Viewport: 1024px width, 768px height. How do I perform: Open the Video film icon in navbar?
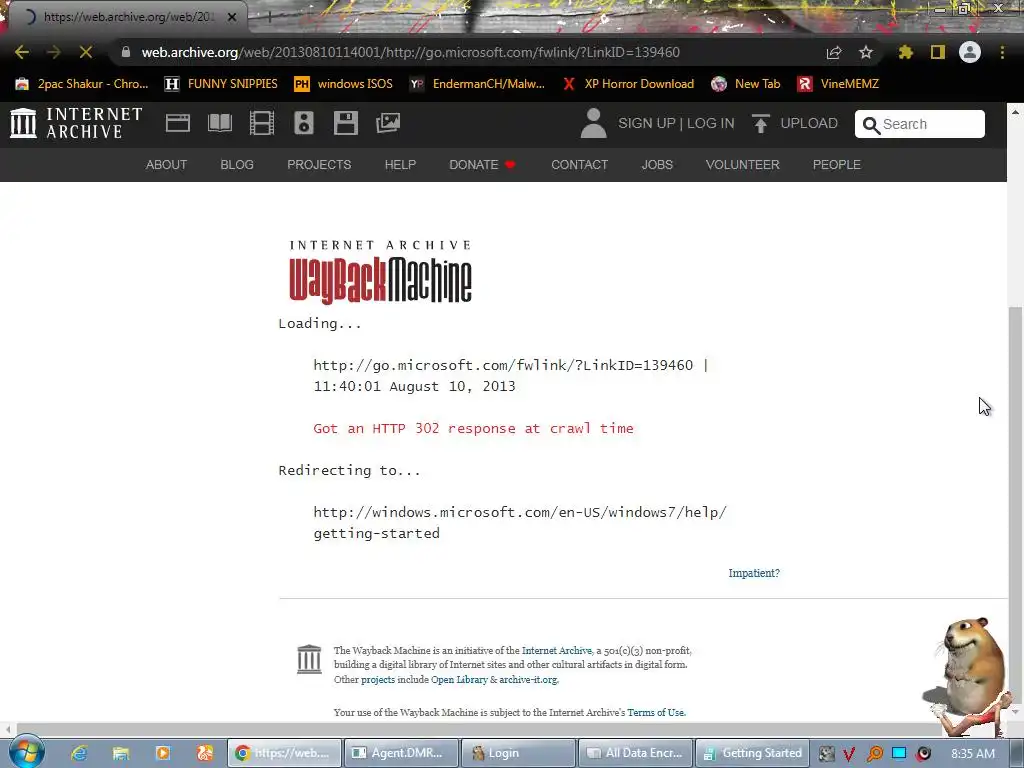pos(262,123)
